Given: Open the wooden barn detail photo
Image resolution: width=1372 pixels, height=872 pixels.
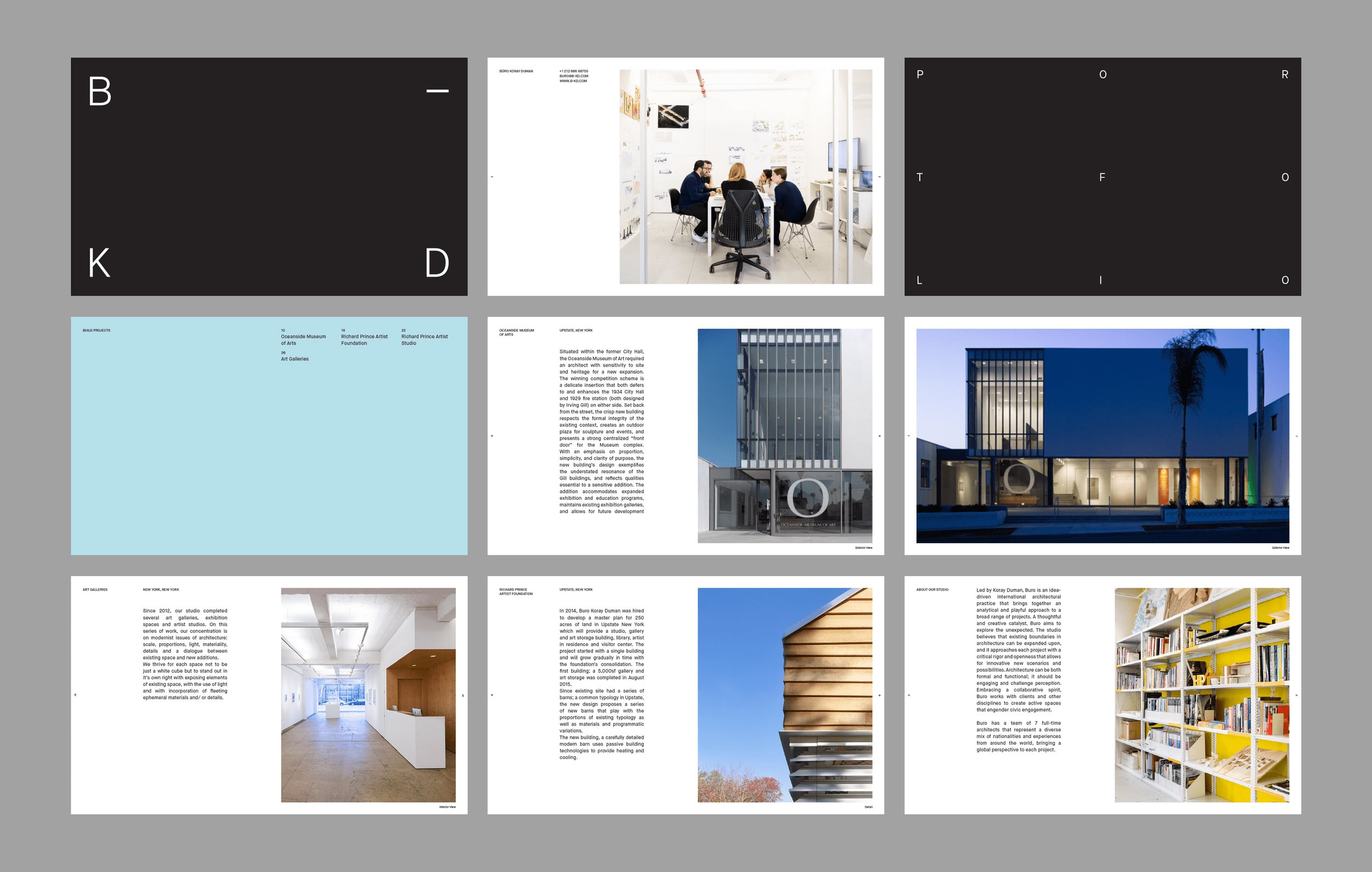Looking at the screenshot, I should (784, 695).
